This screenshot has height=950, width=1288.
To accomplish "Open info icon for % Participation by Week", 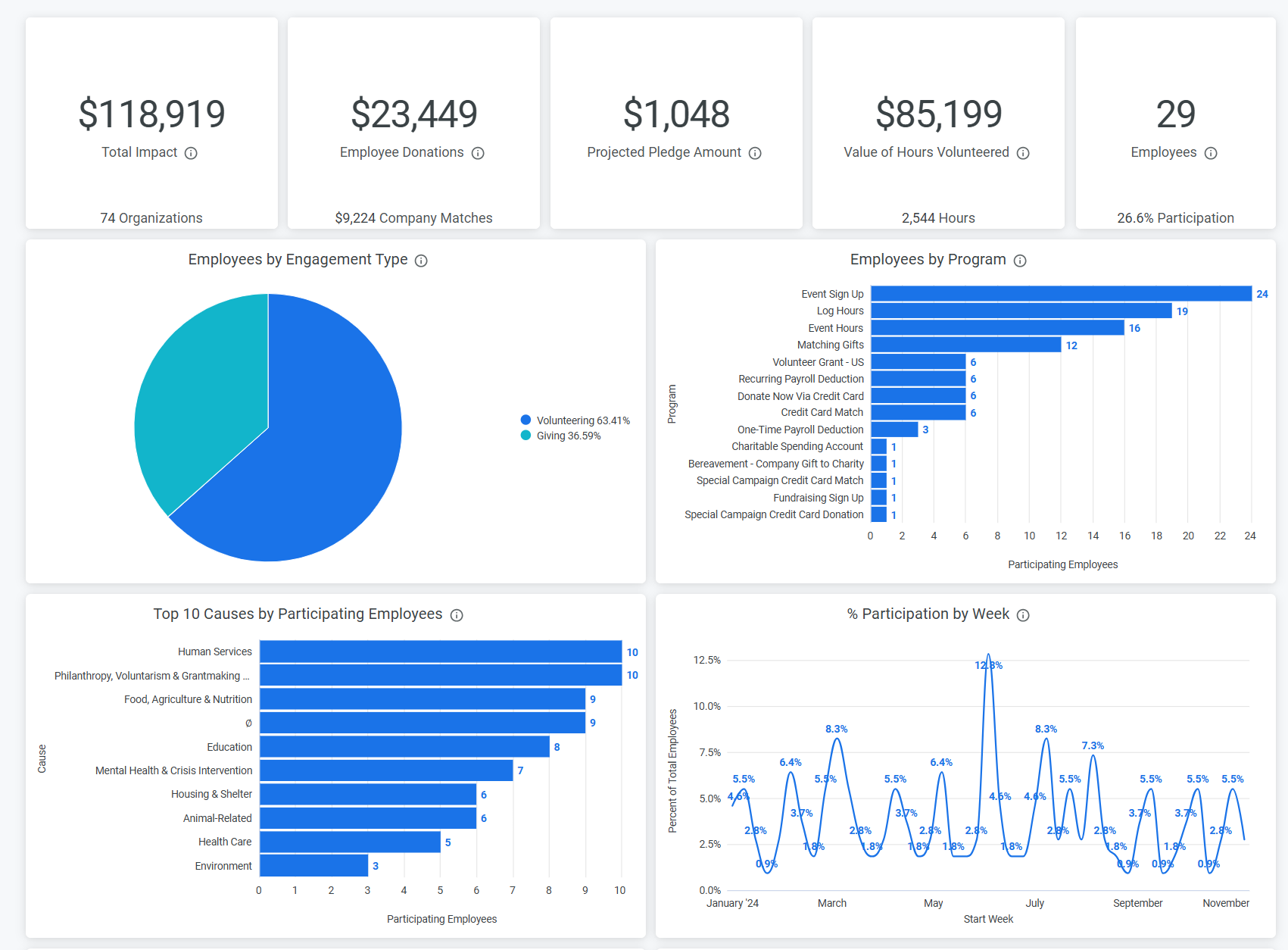I will (1023, 615).
